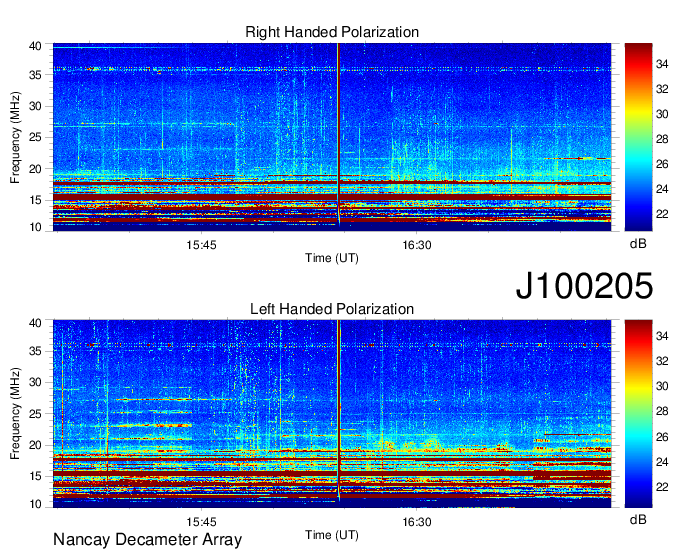
Task: Click the 30 dB label on bottom colorbar
Action: [662, 386]
